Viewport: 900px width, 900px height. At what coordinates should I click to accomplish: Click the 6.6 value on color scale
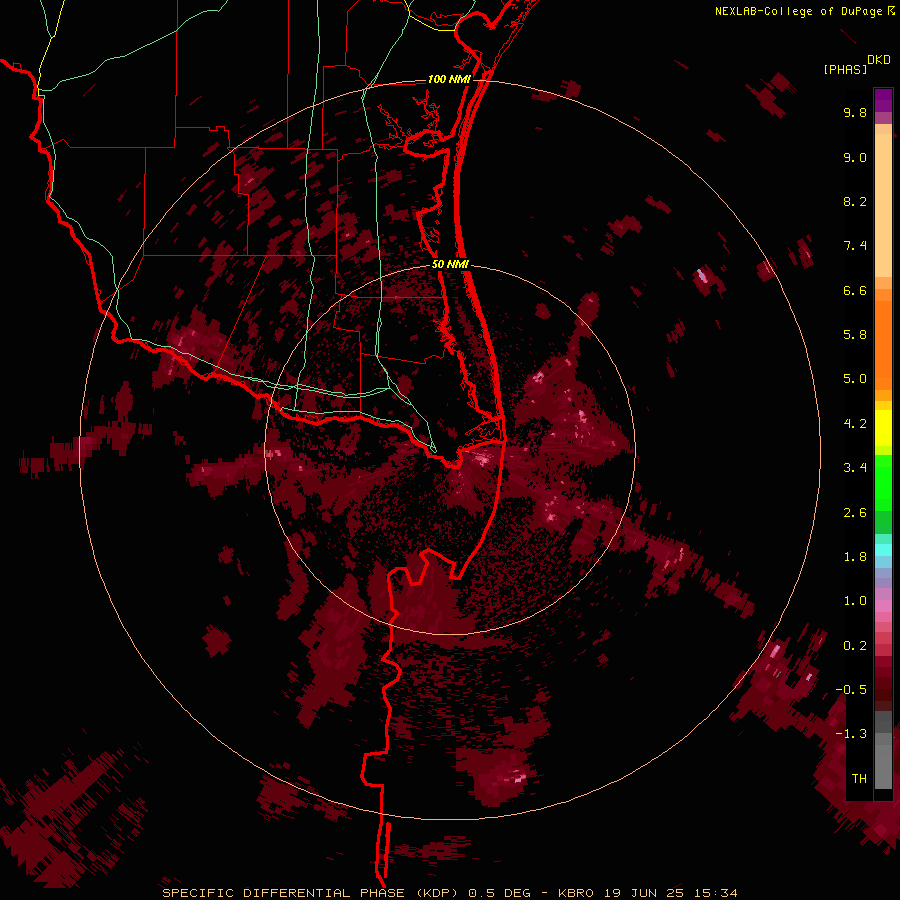pyautogui.click(x=855, y=290)
